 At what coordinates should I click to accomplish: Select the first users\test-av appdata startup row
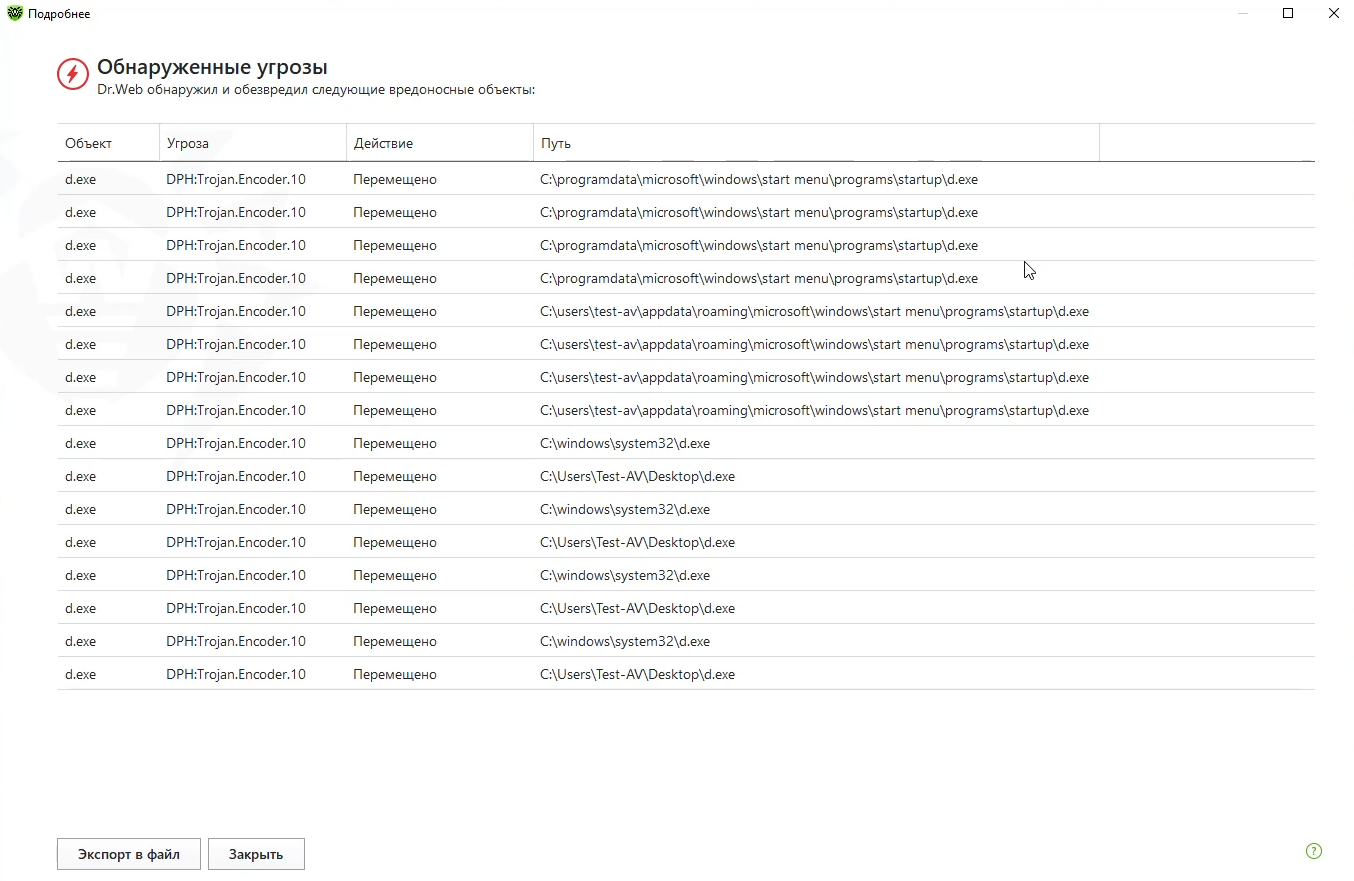pos(814,312)
